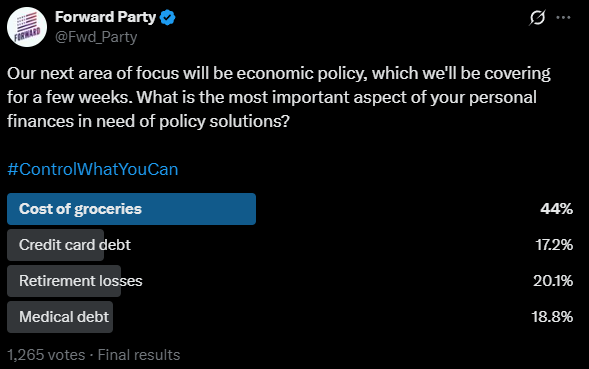Image resolution: width=589 pixels, height=369 pixels.
Task: Select the Retirement losses poll option
Action: (x=80, y=281)
